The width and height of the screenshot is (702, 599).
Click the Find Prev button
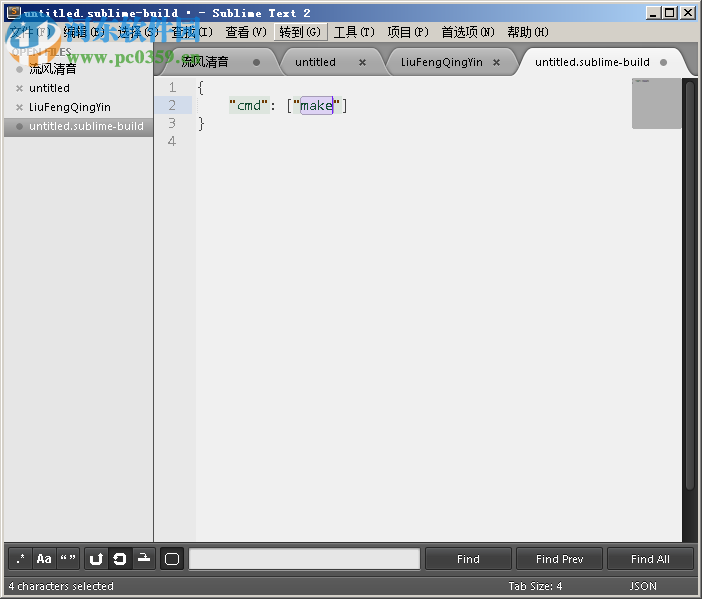click(x=560, y=559)
